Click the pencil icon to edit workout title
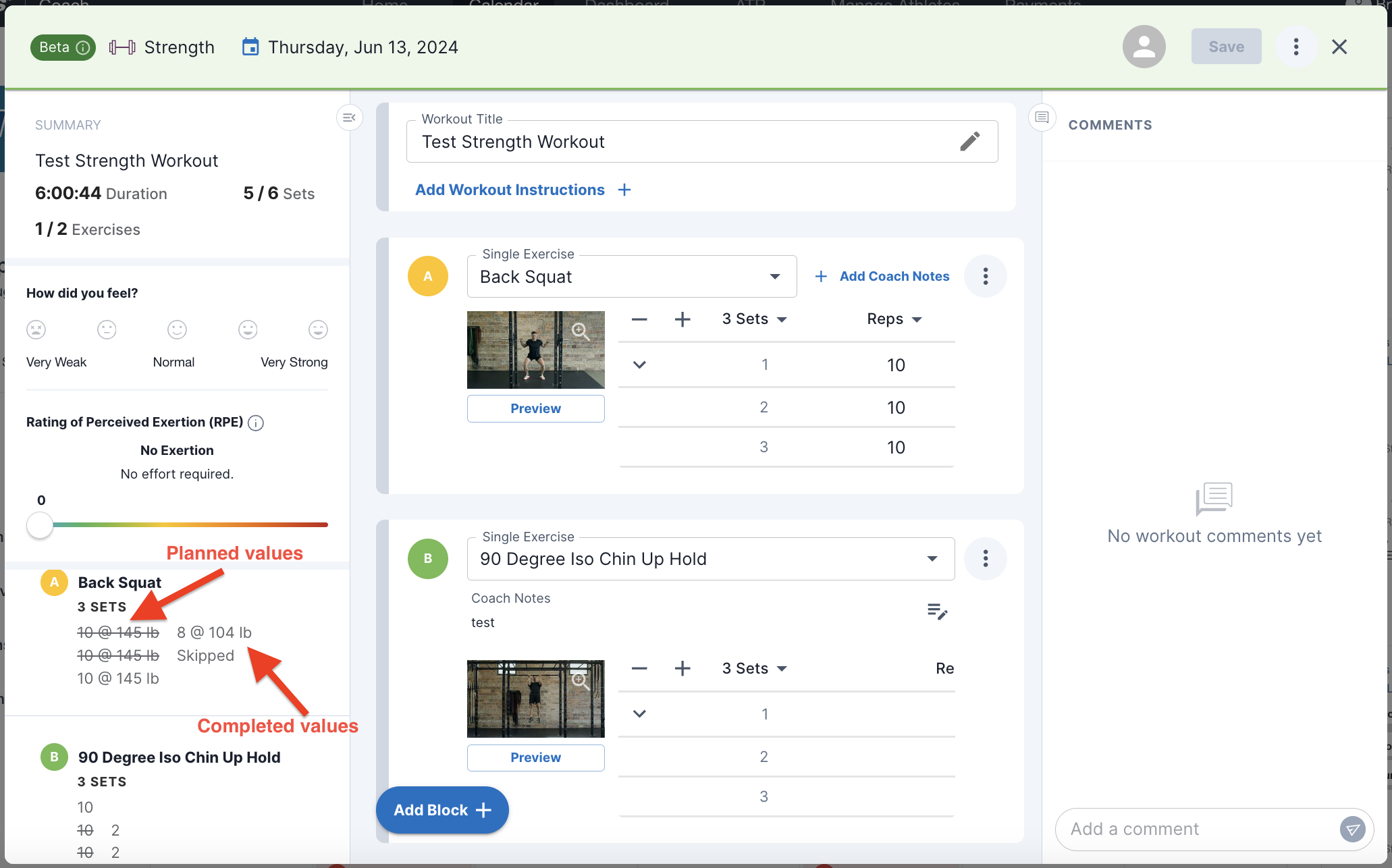This screenshot has width=1392, height=868. 969,141
